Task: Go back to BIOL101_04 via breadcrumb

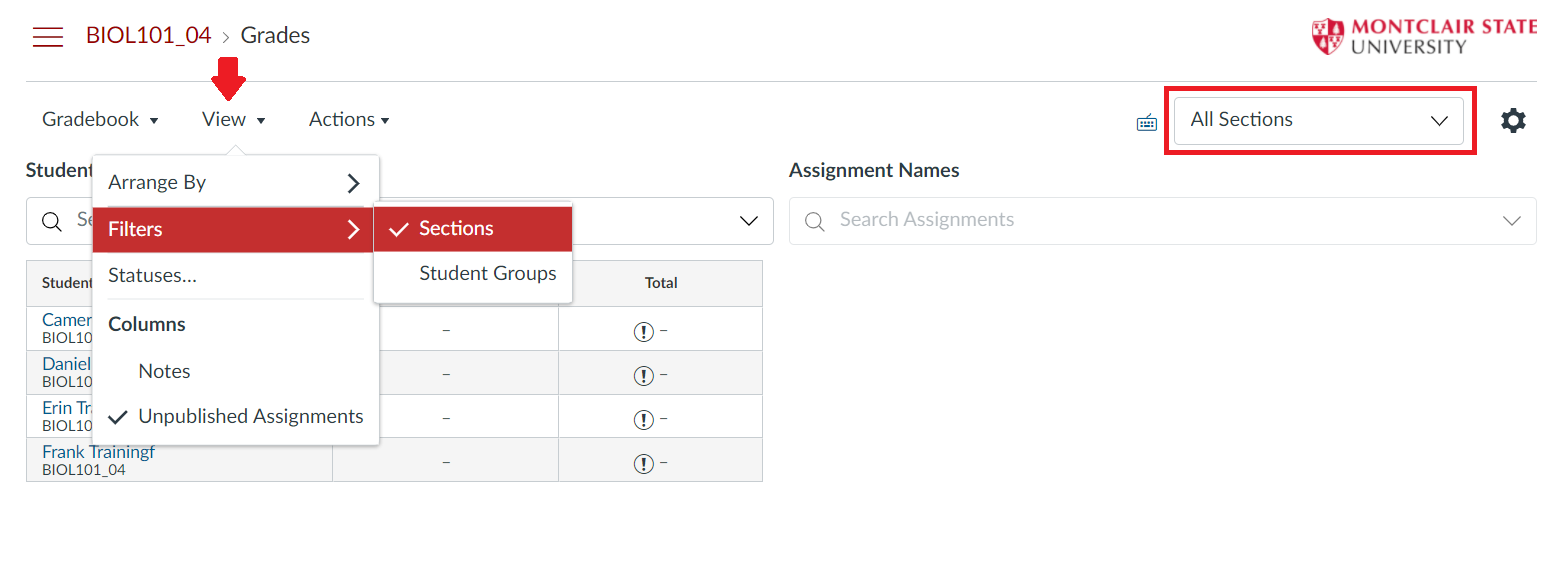Action: click(x=148, y=34)
